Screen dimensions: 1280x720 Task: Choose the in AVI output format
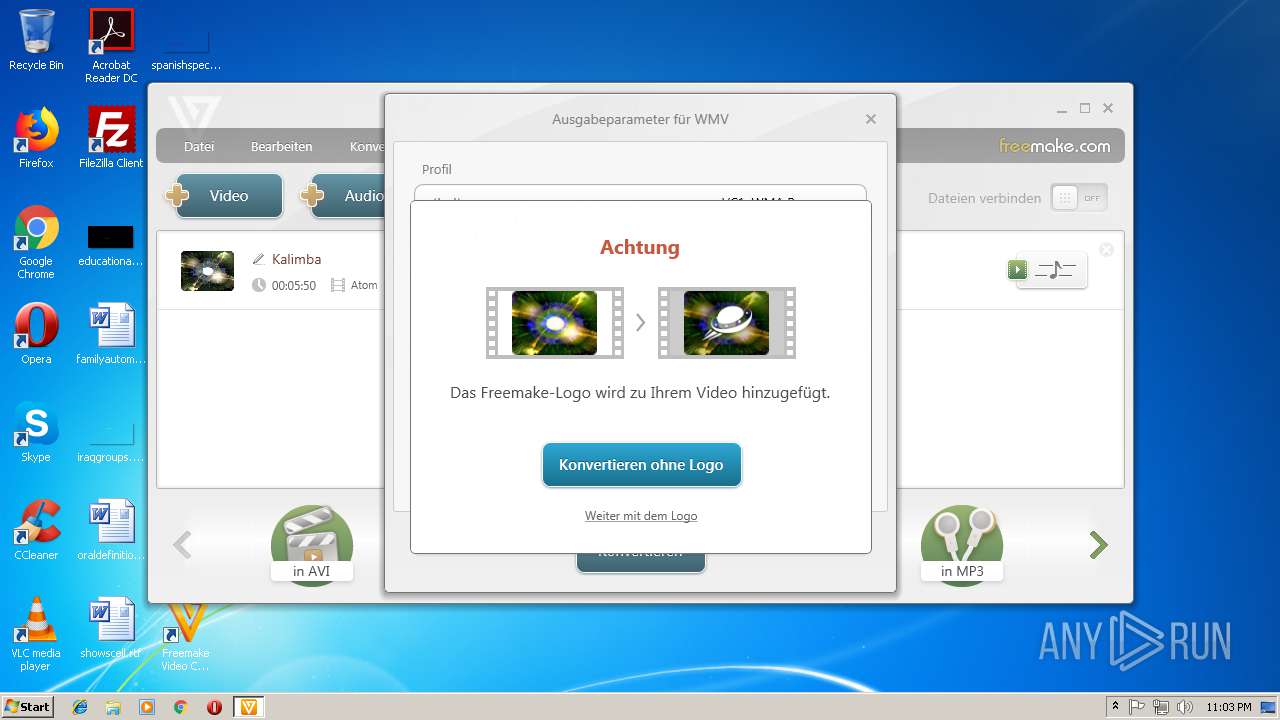(x=312, y=545)
